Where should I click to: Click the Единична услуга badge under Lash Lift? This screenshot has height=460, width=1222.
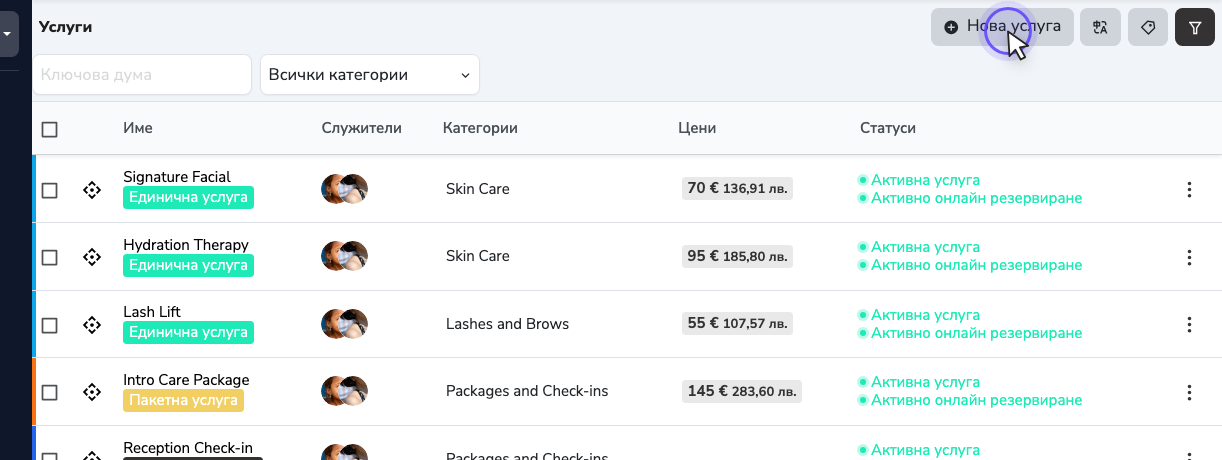(188, 333)
